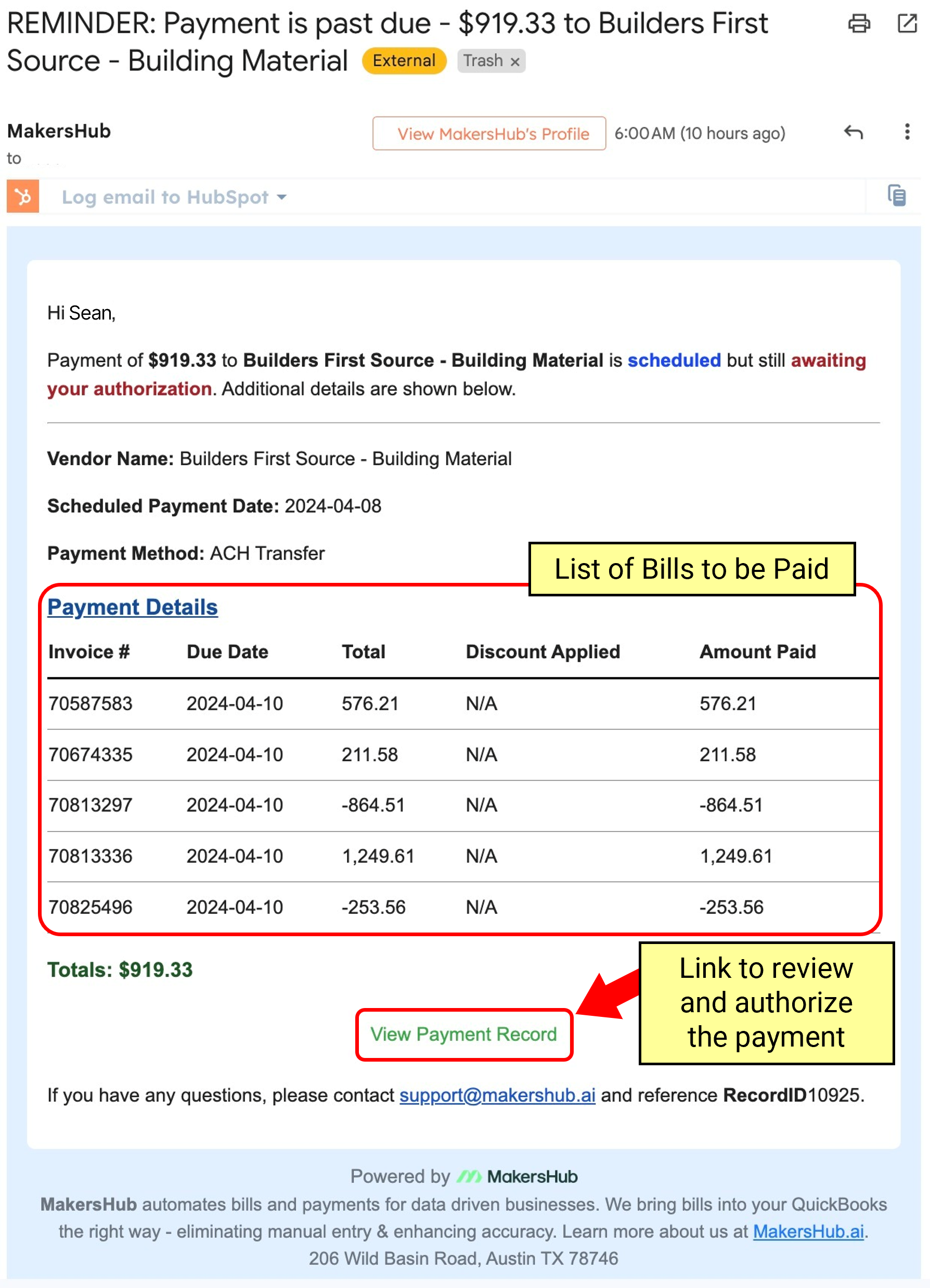The height and width of the screenshot is (1288, 930).
Task: Click amount paid 1,249.61
Action: [736, 857]
